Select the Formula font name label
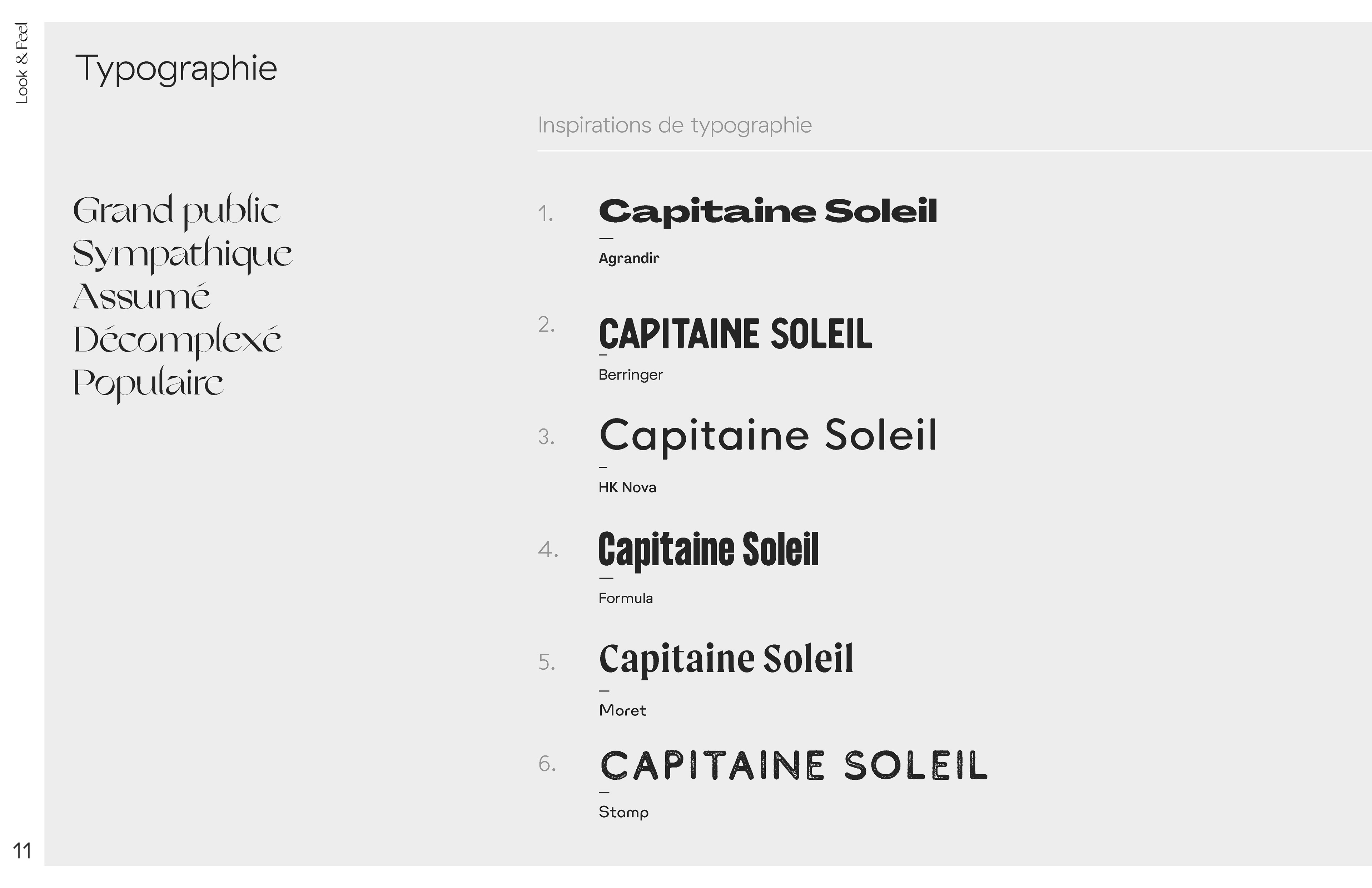The image size is (1372, 888). [x=626, y=598]
